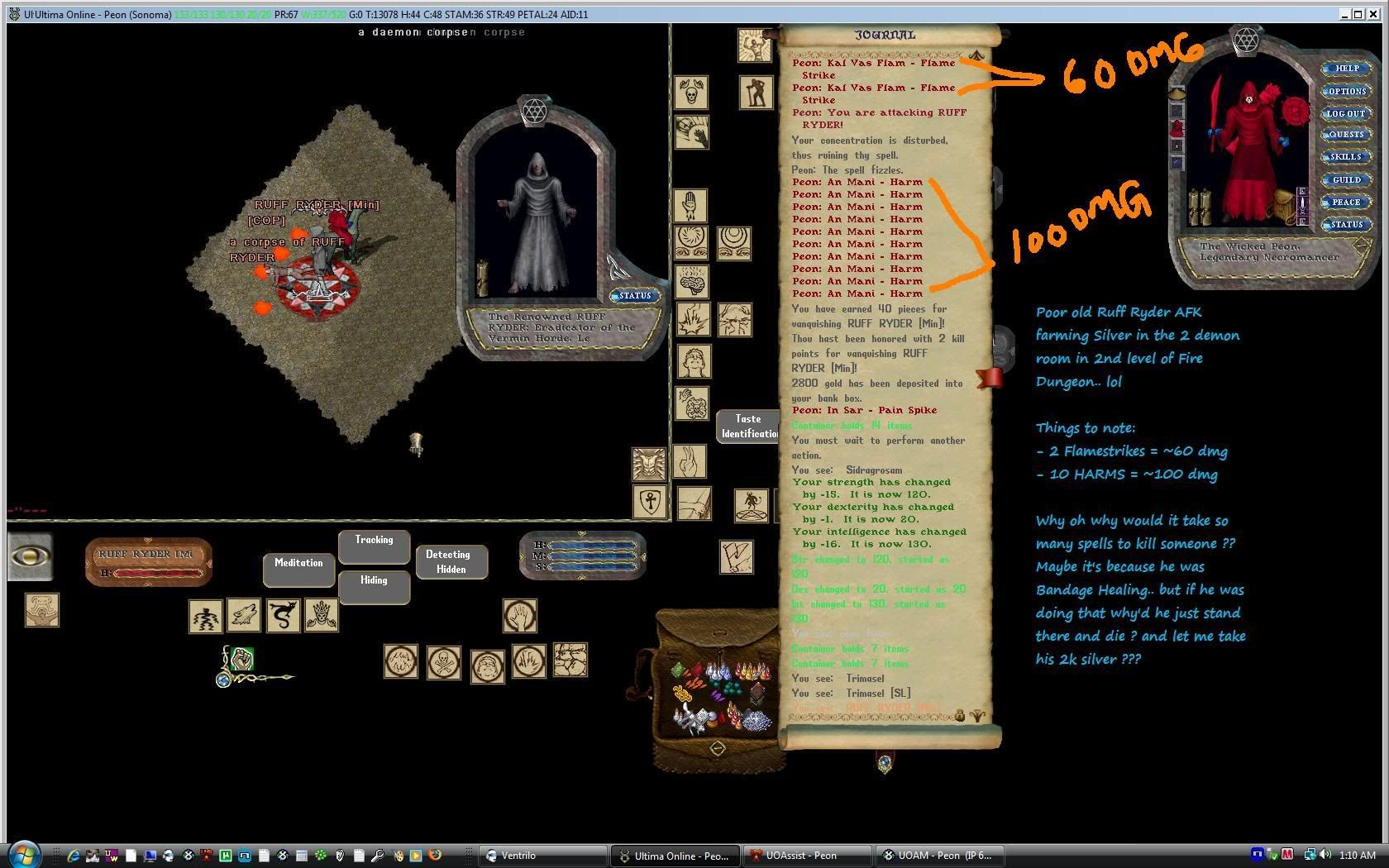The height and width of the screenshot is (868, 1389).
Task: Click the serpent dragon form icon
Action: (x=283, y=616)
